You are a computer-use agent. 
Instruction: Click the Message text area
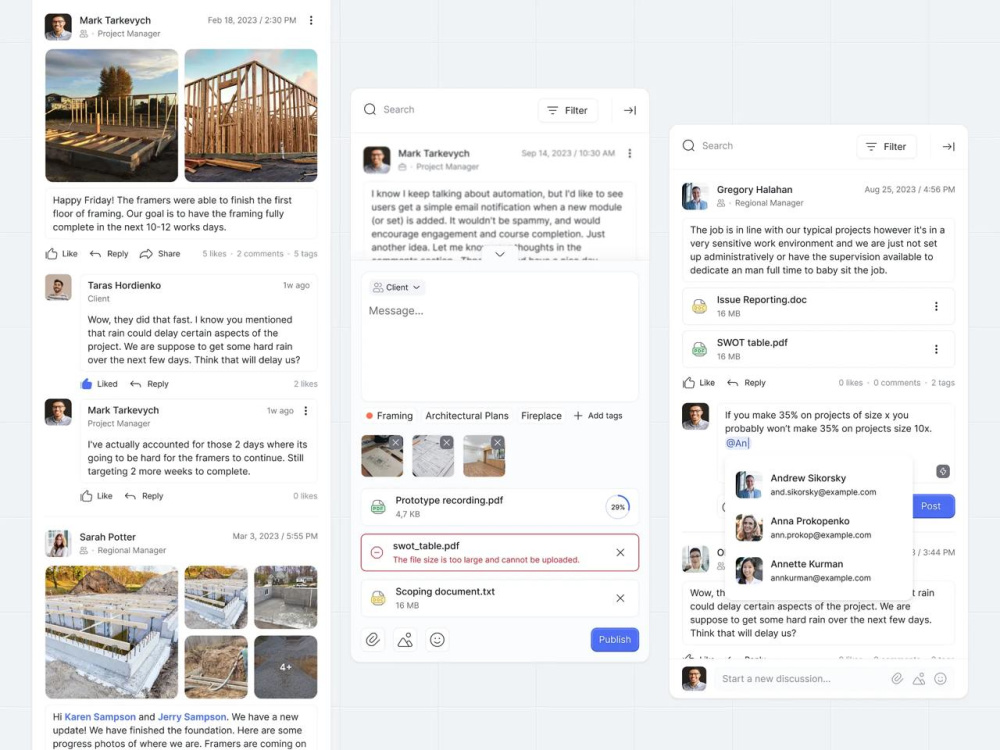(500, 338)
